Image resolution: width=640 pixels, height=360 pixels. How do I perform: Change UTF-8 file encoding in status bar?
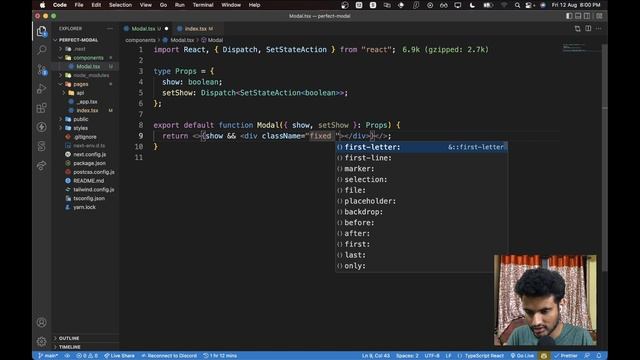tap(432, 356)
